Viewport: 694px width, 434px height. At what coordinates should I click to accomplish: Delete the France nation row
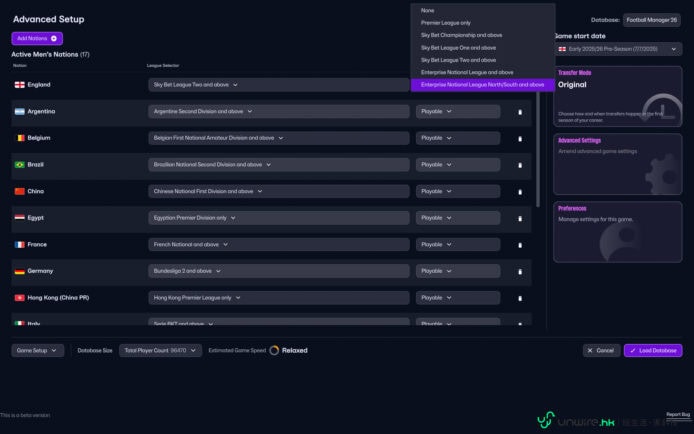point(520,245)
